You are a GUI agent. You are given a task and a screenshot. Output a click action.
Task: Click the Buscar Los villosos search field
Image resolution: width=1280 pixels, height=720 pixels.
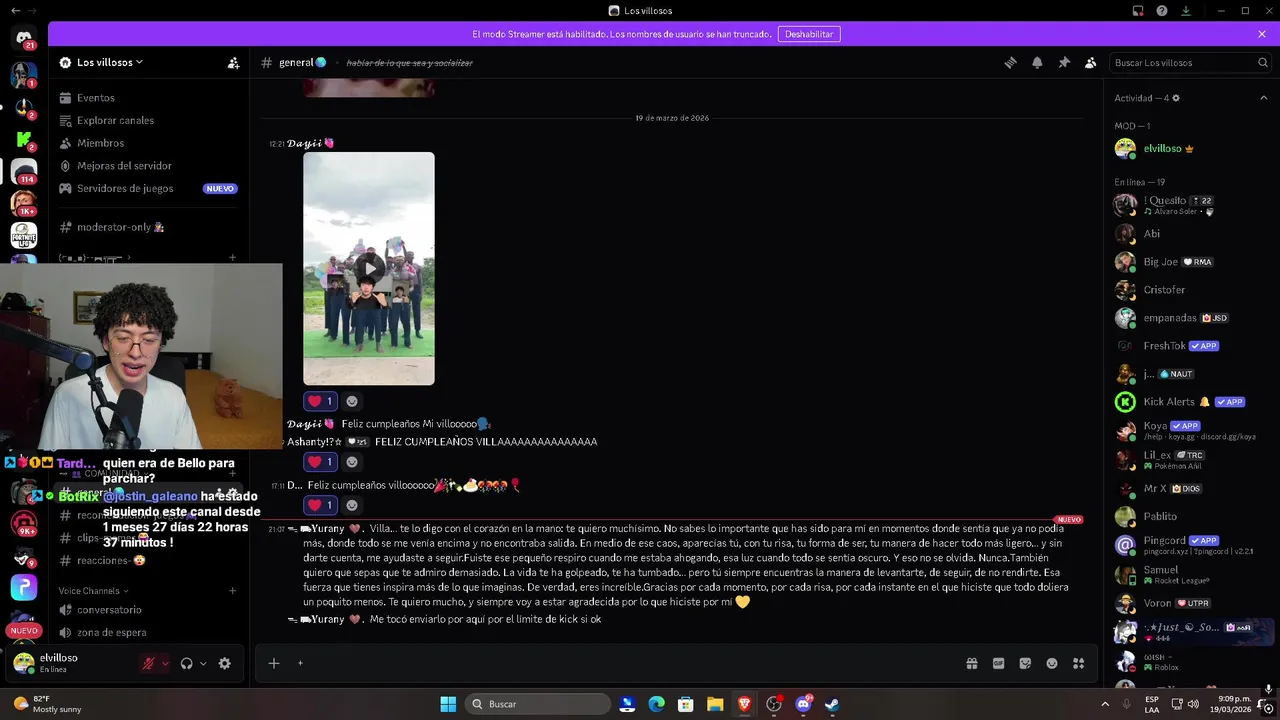click(x=1190, y=62)
